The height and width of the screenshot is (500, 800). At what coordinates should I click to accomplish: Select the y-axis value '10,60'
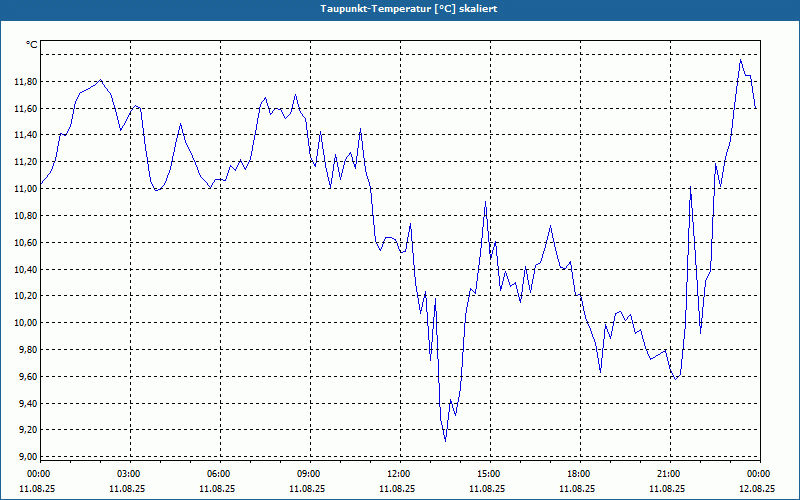(26, 243)
